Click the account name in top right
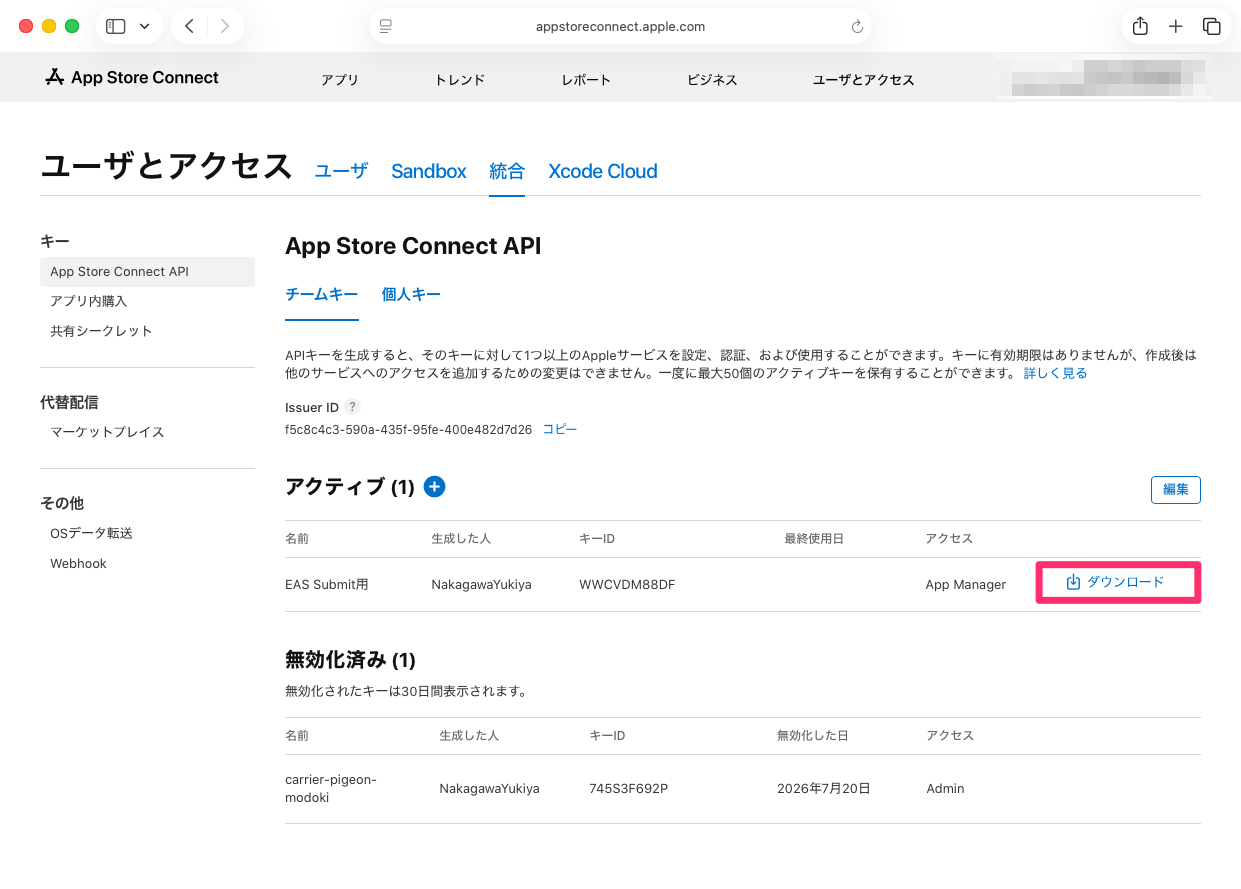This screenshot has height=889, width=1241. coord(1106,77)
